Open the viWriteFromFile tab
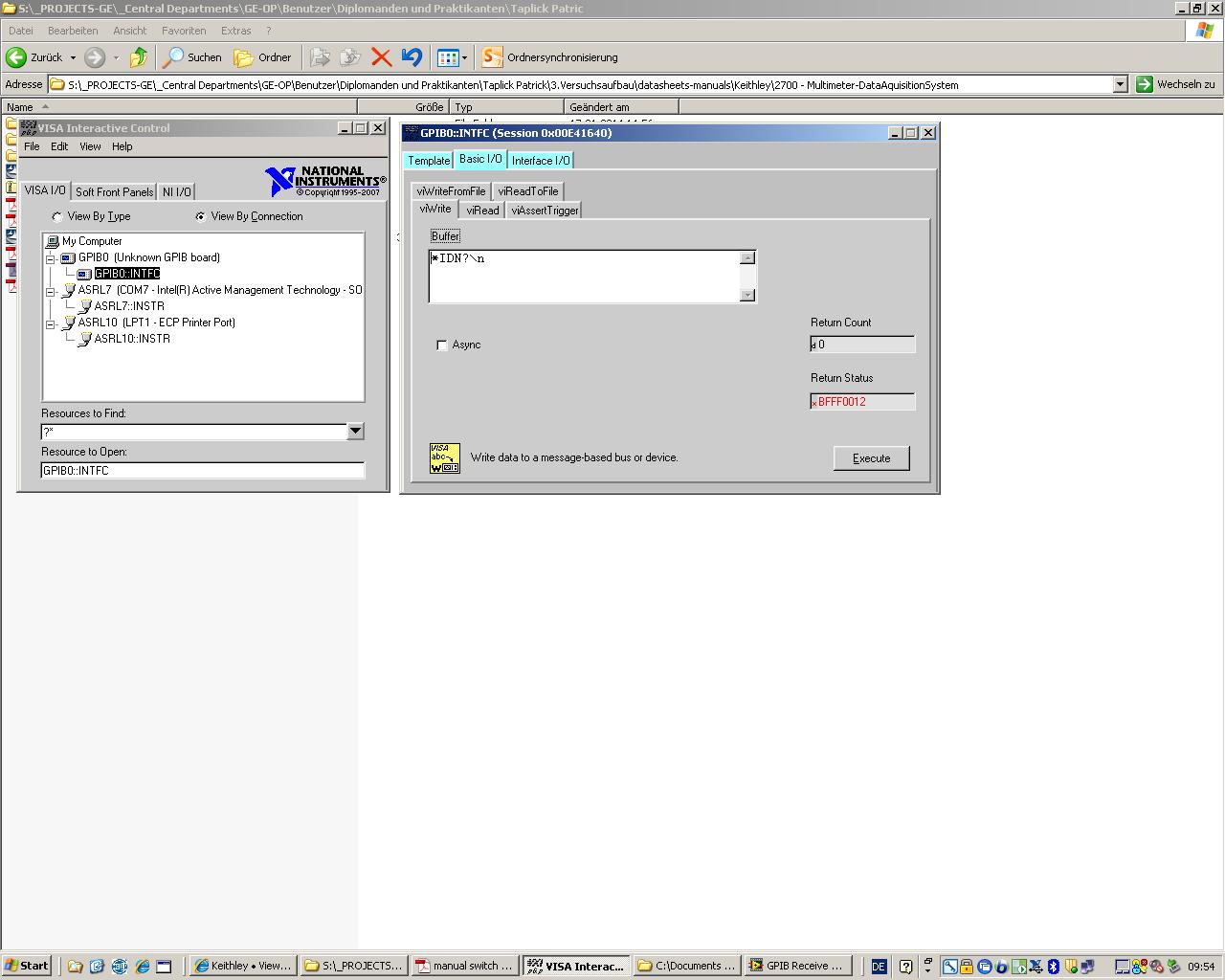 (451, 191)
